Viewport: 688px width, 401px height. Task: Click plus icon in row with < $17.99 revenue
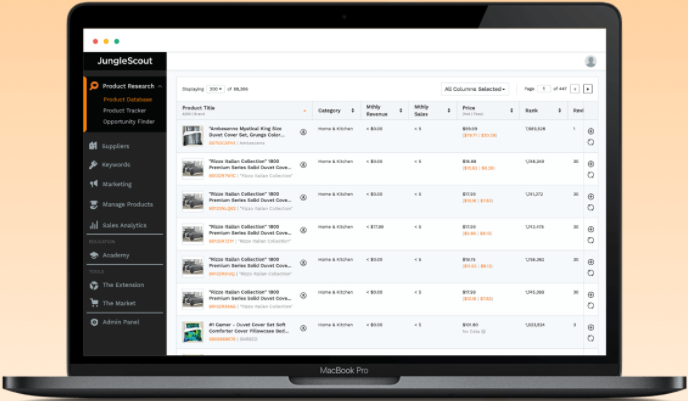pyautogui.click(x=591, y=229)
